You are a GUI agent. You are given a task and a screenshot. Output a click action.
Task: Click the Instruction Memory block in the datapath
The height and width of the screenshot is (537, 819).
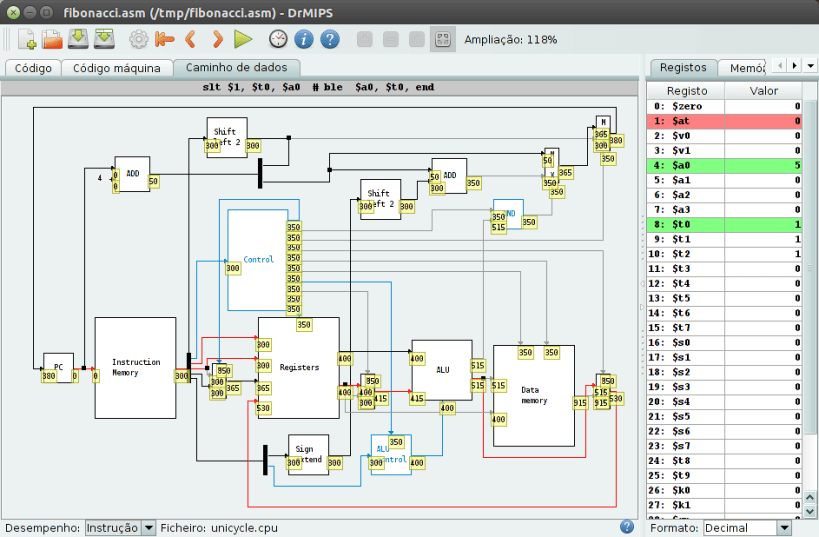[x=135, y=367]
